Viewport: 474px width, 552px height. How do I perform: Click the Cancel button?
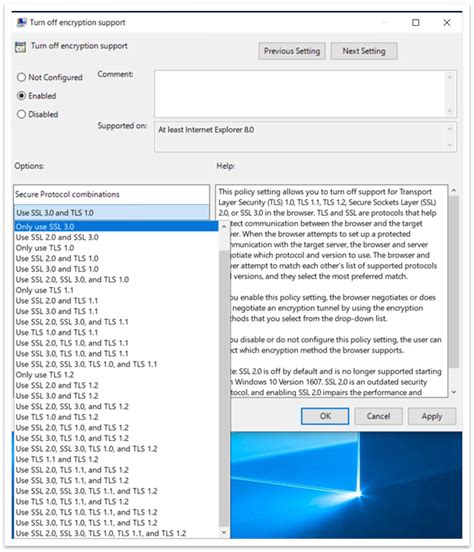point(379,416)
